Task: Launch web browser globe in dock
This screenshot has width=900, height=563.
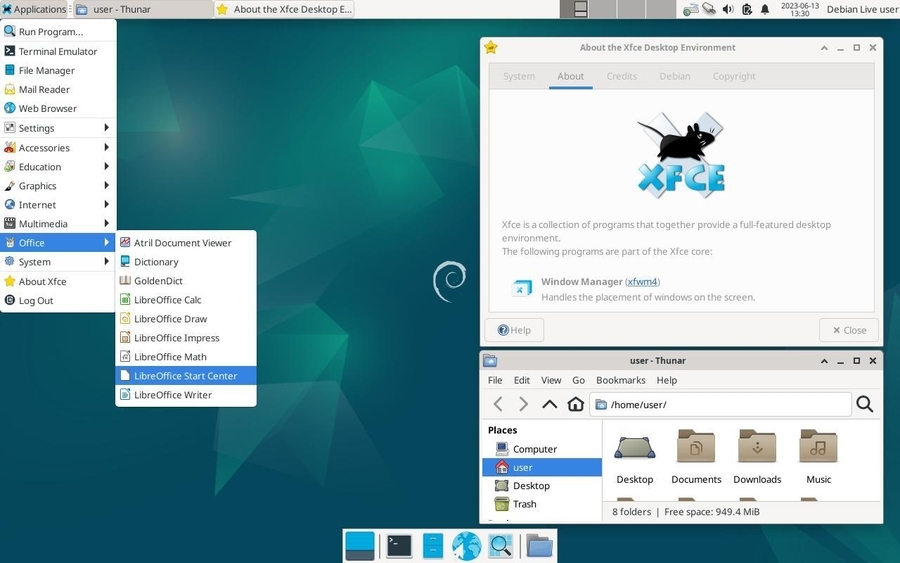Action: pyautogui.click(x=466, y=546)
